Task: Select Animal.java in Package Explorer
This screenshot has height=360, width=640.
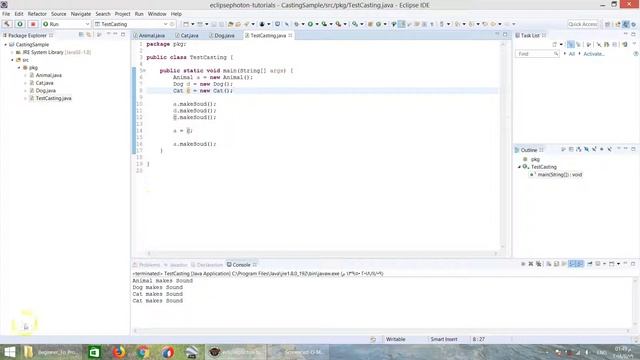Action: [48, 76]
